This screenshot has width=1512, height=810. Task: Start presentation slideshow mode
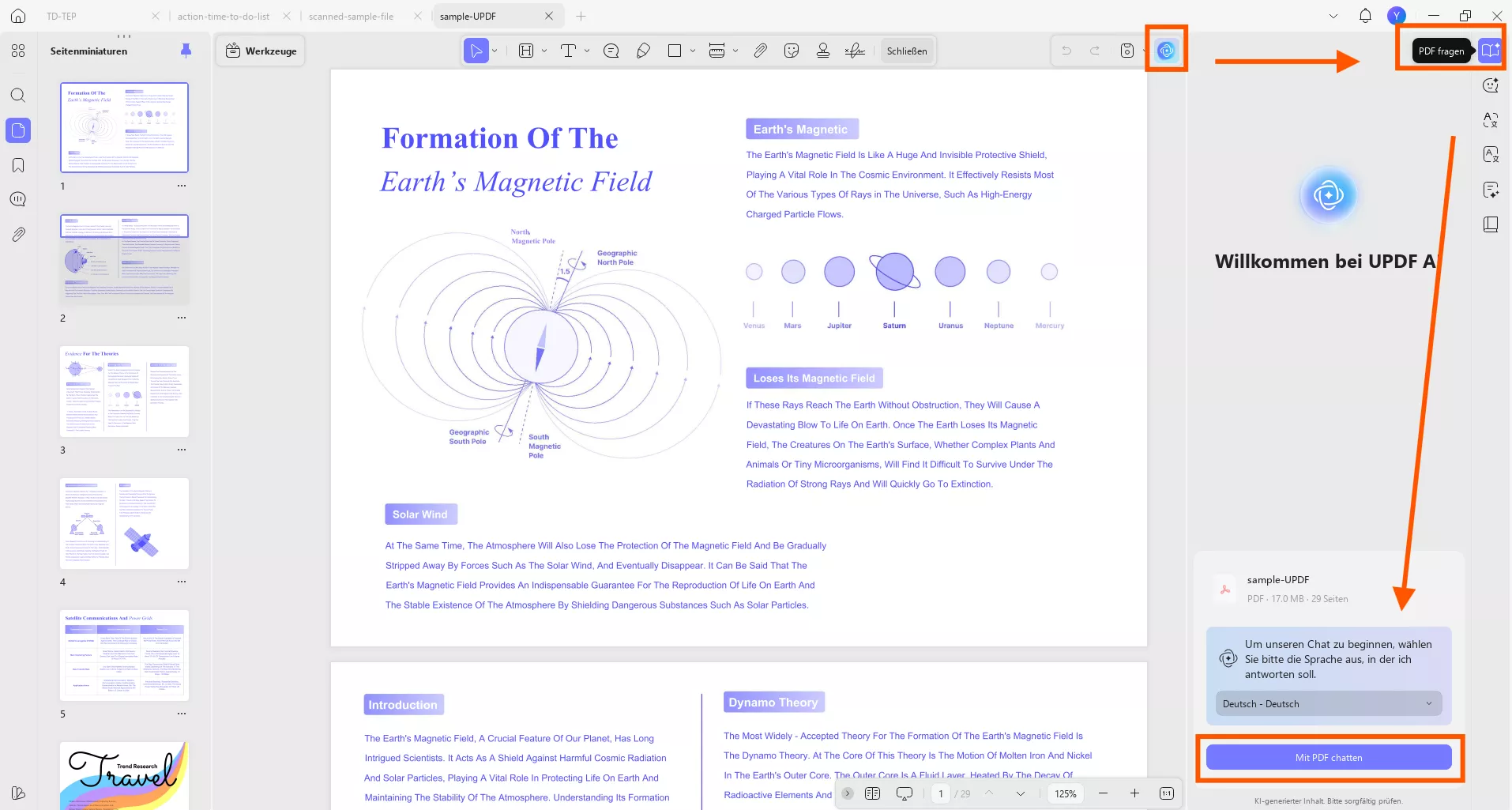905,793
